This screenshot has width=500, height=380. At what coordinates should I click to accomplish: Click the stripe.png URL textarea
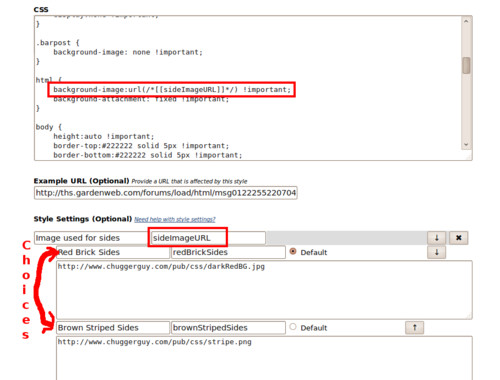[x=264, y=358]
